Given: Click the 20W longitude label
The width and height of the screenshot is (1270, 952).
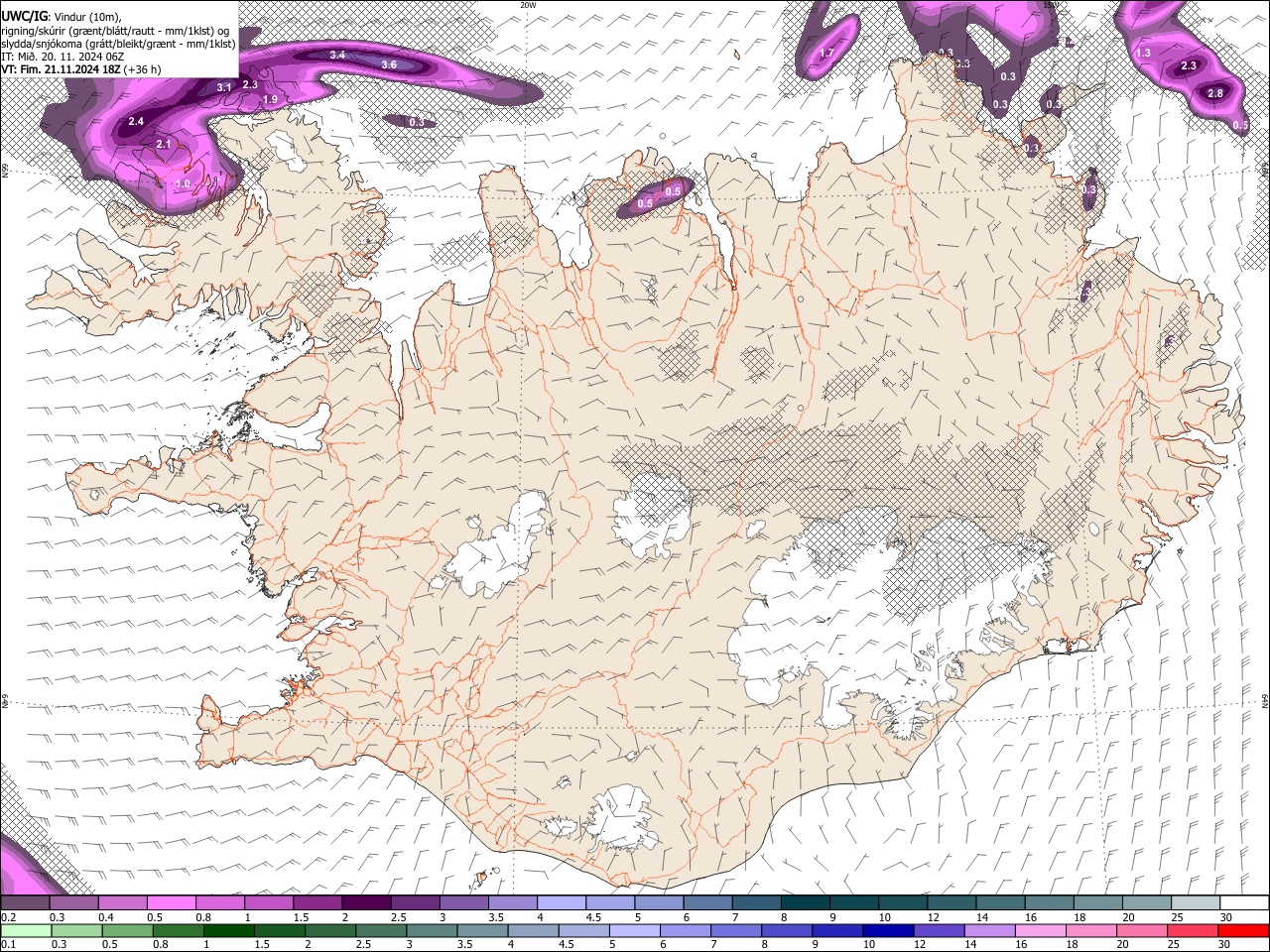Looking at the screenshot, I should coord(528,5).
